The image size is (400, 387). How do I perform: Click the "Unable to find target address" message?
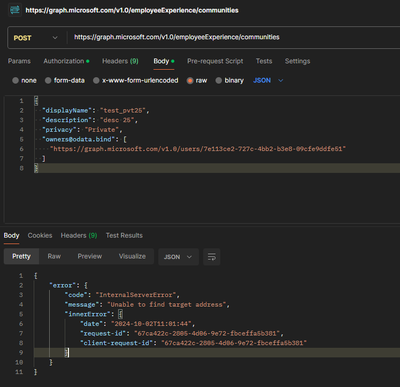(x=167, y=305)
